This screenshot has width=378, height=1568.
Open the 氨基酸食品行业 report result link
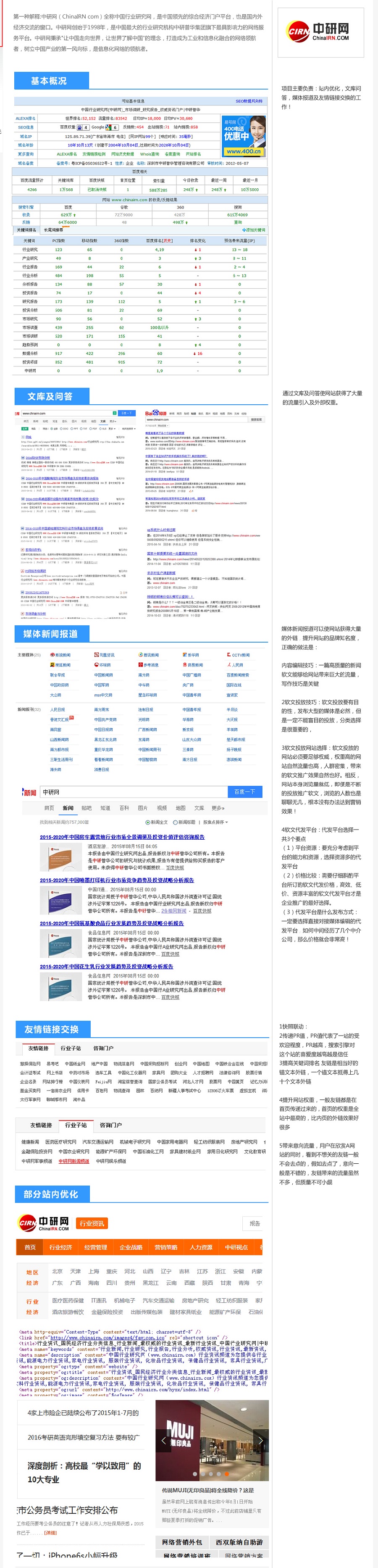click(x=112, y=923)
